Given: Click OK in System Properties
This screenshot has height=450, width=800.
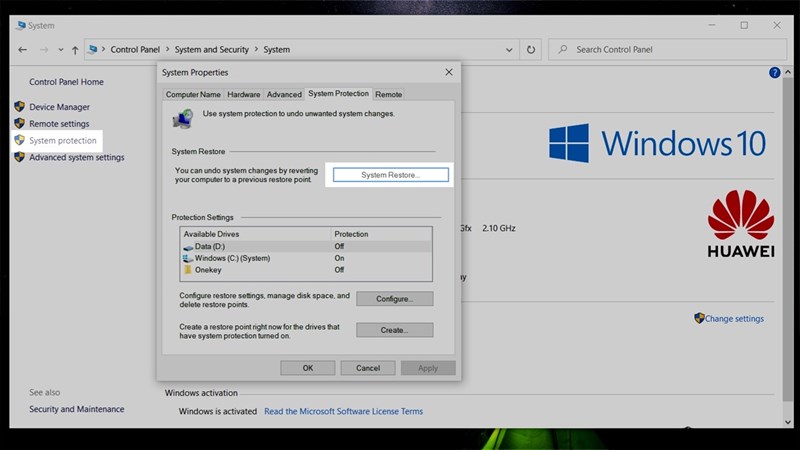Looking at the screenshot, I should [x=308, y=368].
